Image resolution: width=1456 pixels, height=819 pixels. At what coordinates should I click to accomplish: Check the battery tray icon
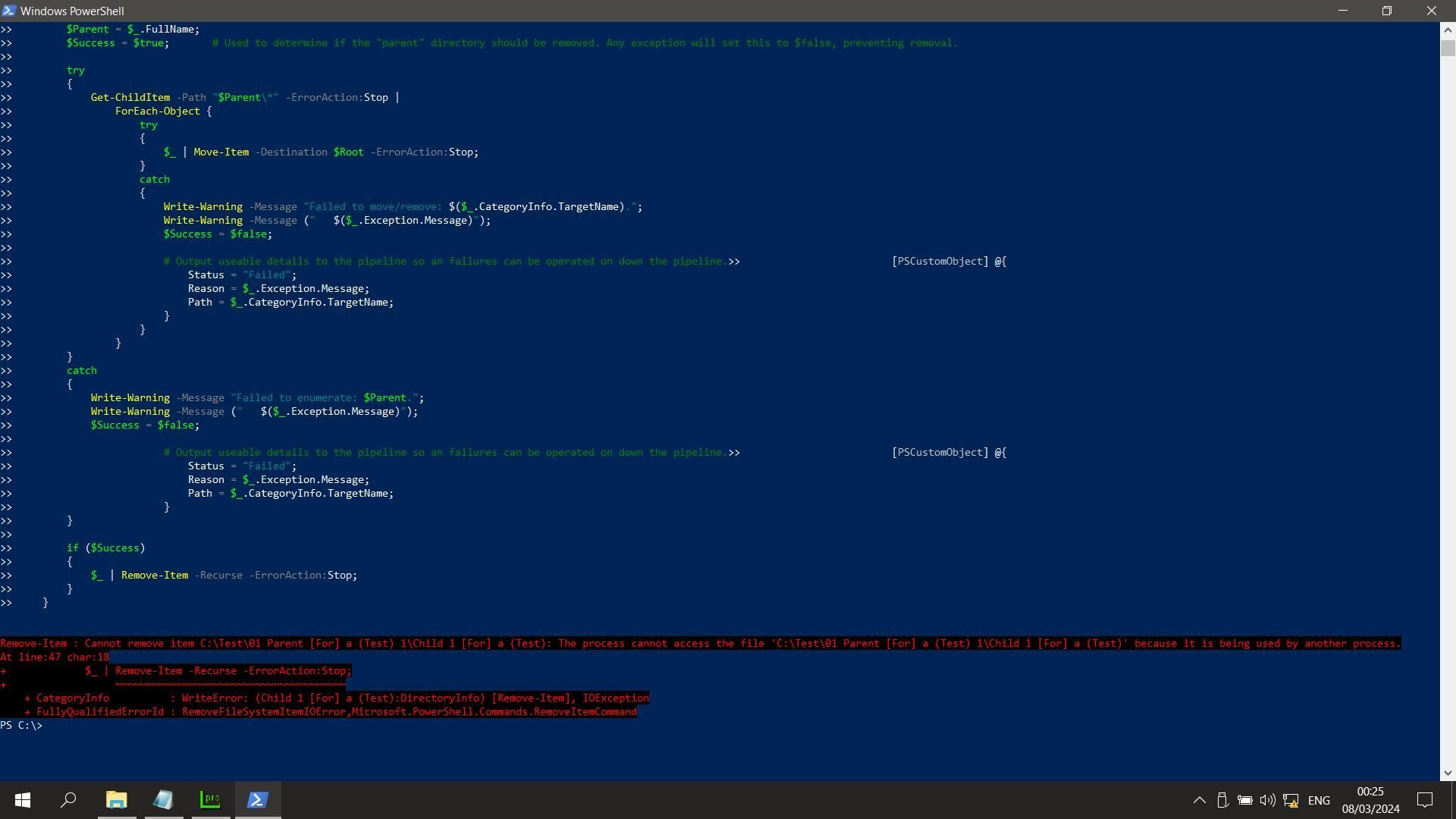[1244, 800]
